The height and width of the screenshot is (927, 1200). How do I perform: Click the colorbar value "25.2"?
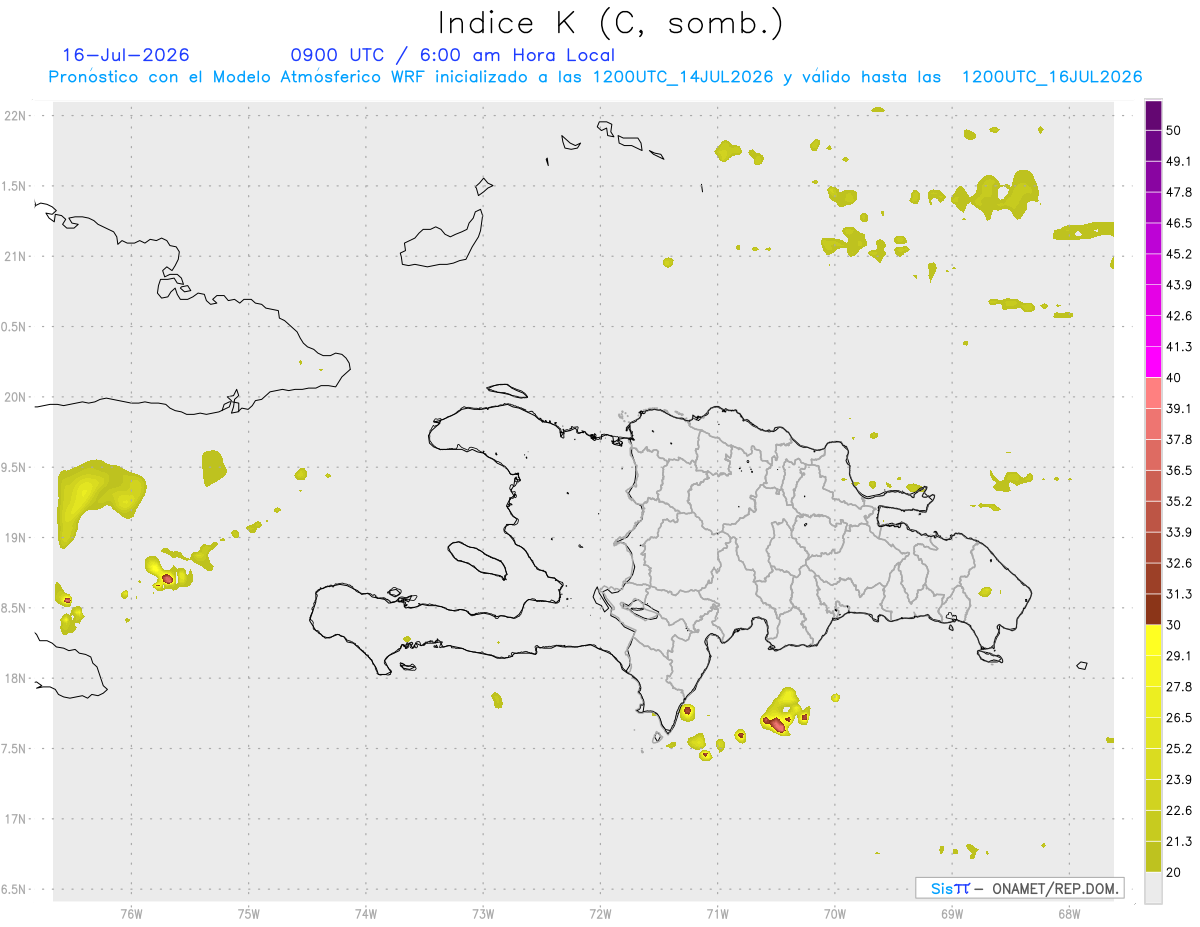[1179, 749]
